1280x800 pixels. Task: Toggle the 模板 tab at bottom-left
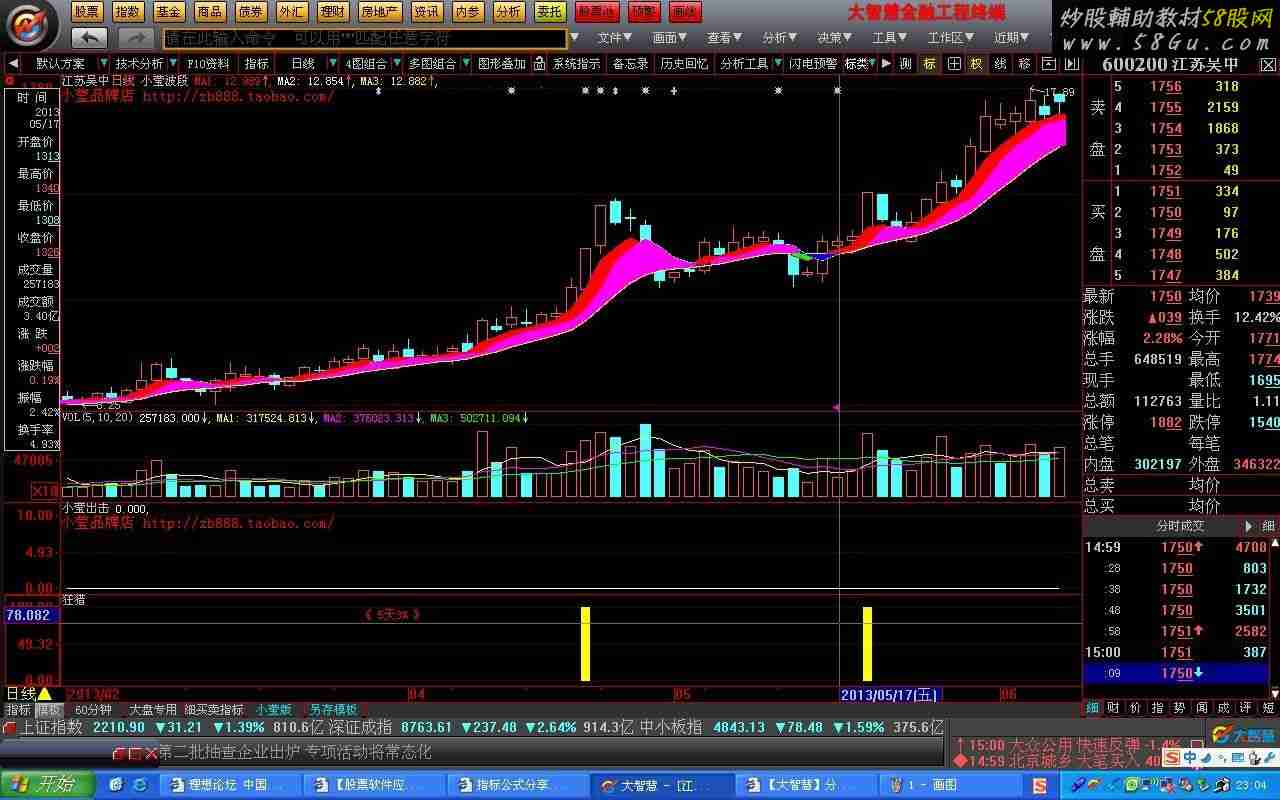(49, 709)
